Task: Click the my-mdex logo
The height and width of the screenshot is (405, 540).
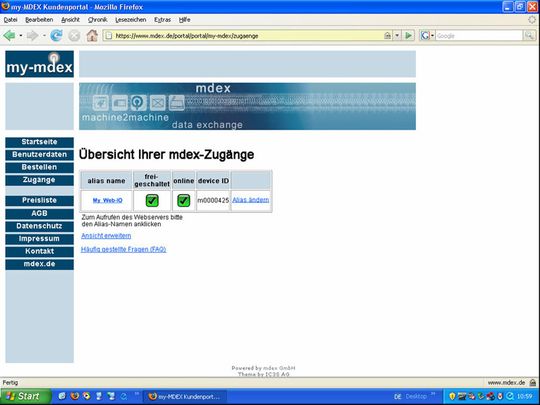Action: [39, 64]
